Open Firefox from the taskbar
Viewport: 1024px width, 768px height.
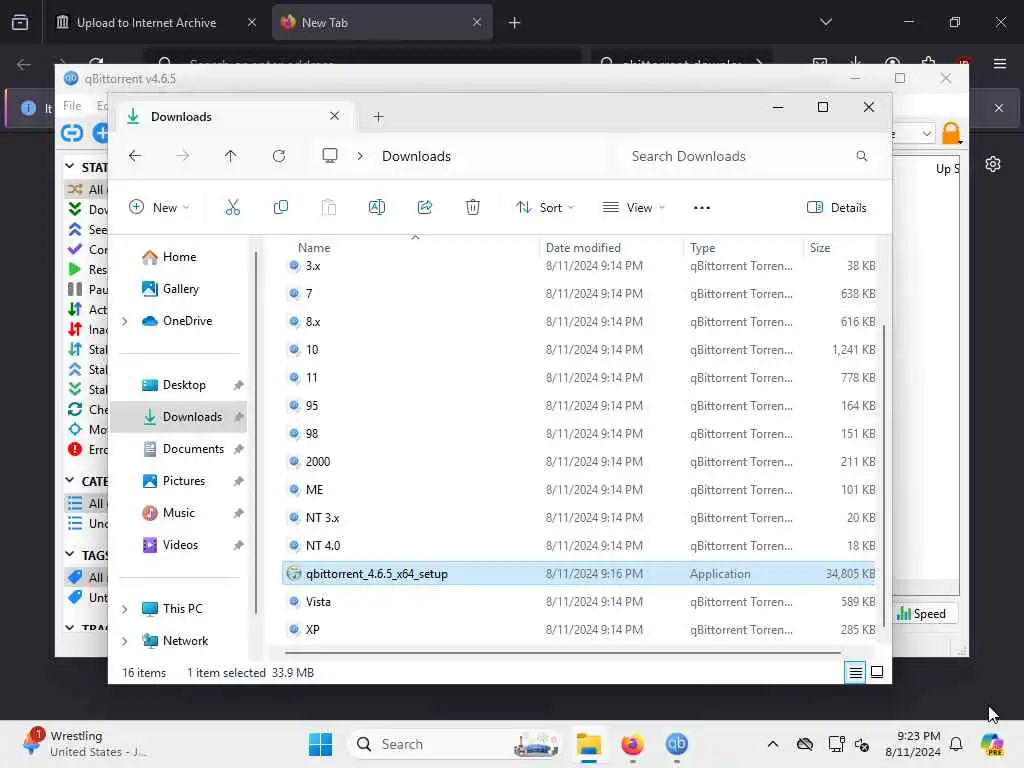(632, 744)
